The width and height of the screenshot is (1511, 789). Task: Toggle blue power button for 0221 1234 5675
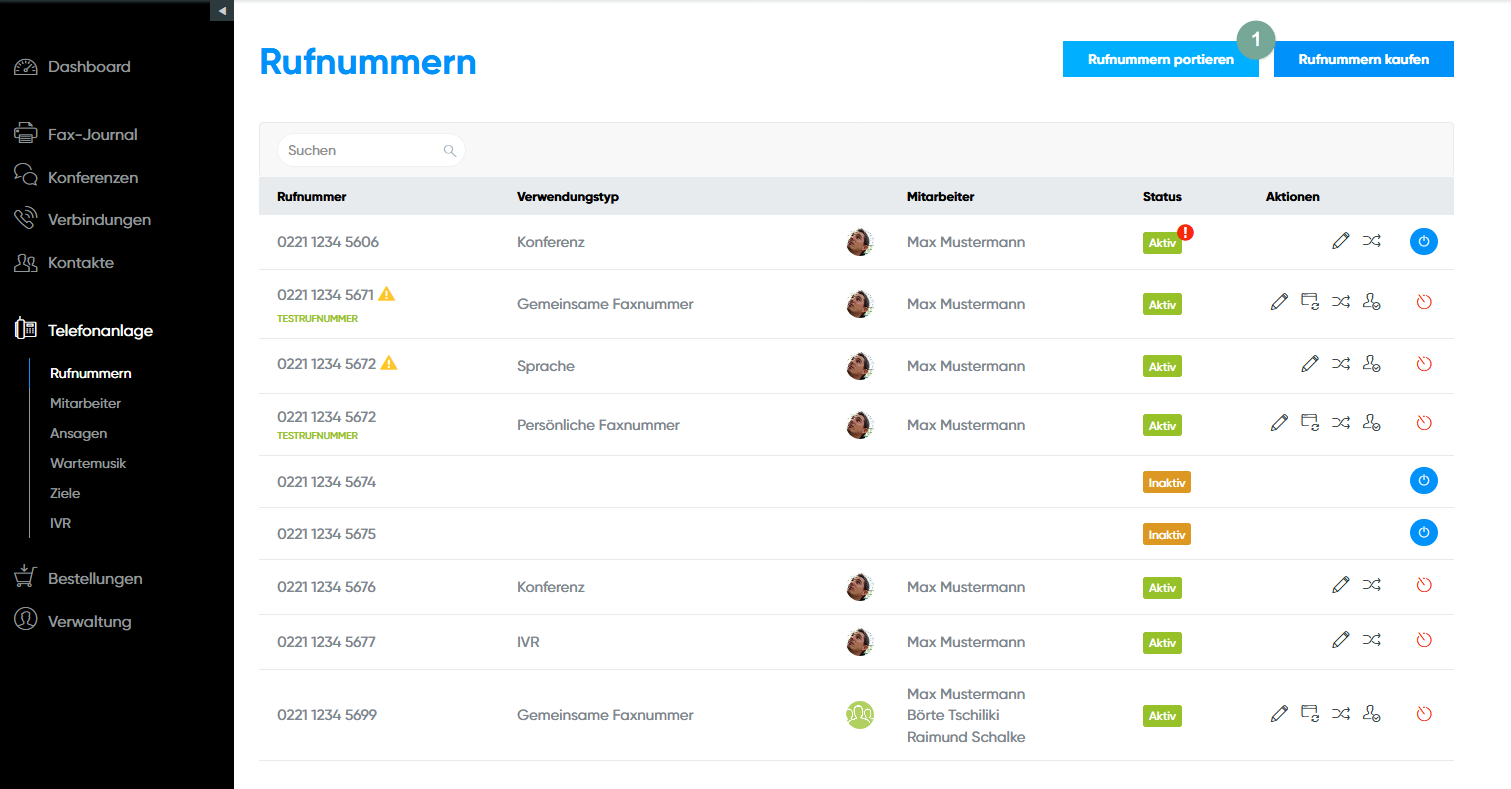[1424, 533]
